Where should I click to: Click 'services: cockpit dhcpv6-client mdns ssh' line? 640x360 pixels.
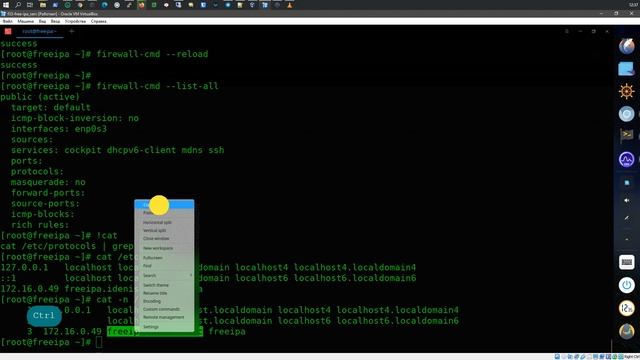point(118,150)
